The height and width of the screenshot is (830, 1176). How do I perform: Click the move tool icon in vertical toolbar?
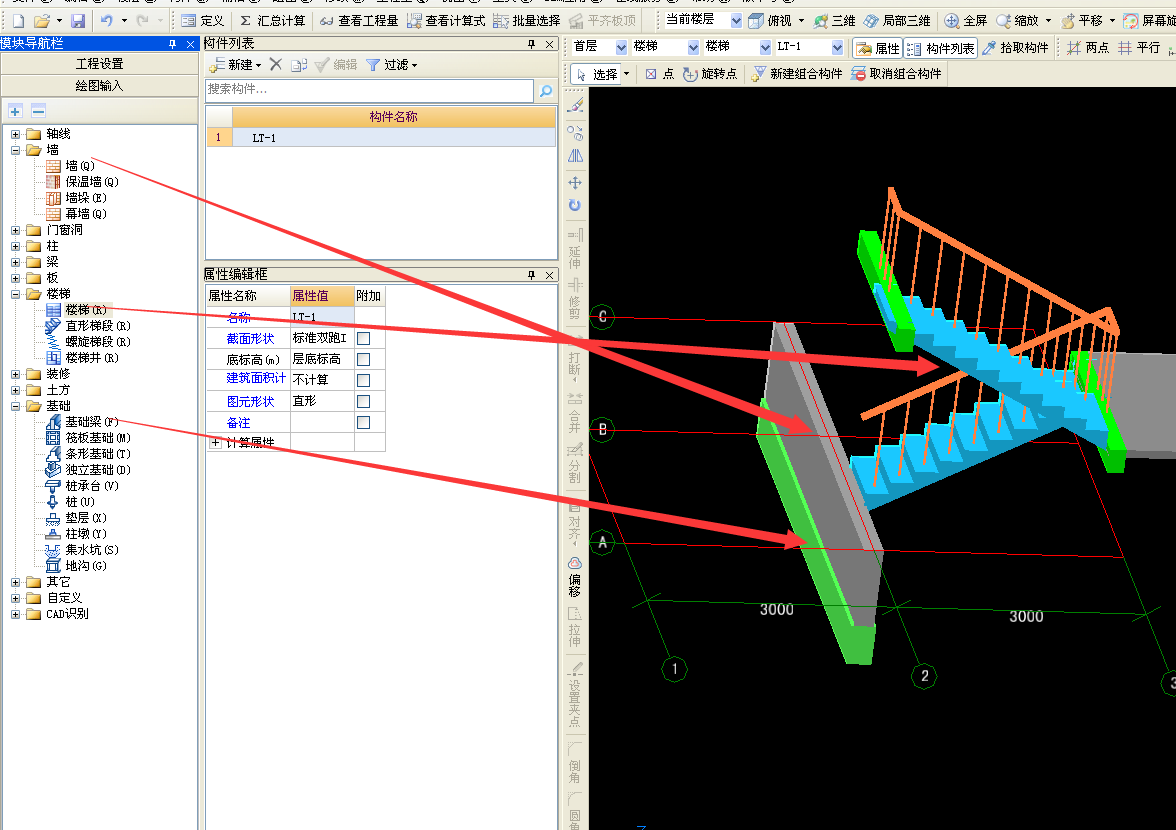pyautogui.click(x=575, y=183)
